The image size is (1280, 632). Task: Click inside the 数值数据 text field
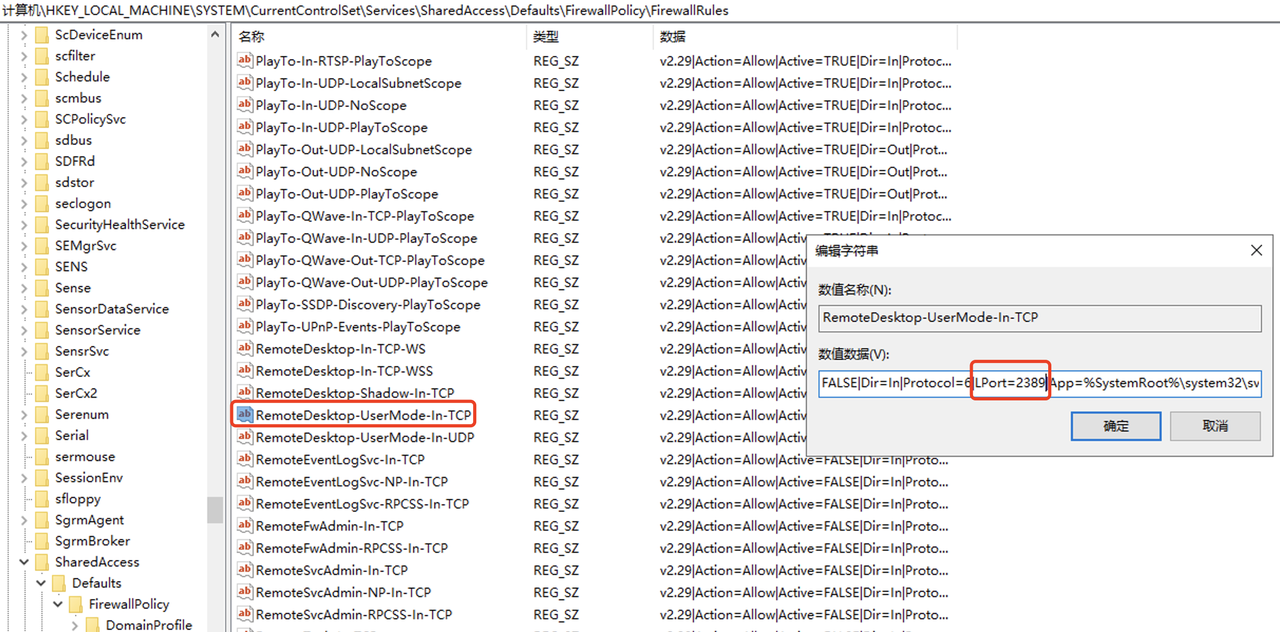point(1040,383)
